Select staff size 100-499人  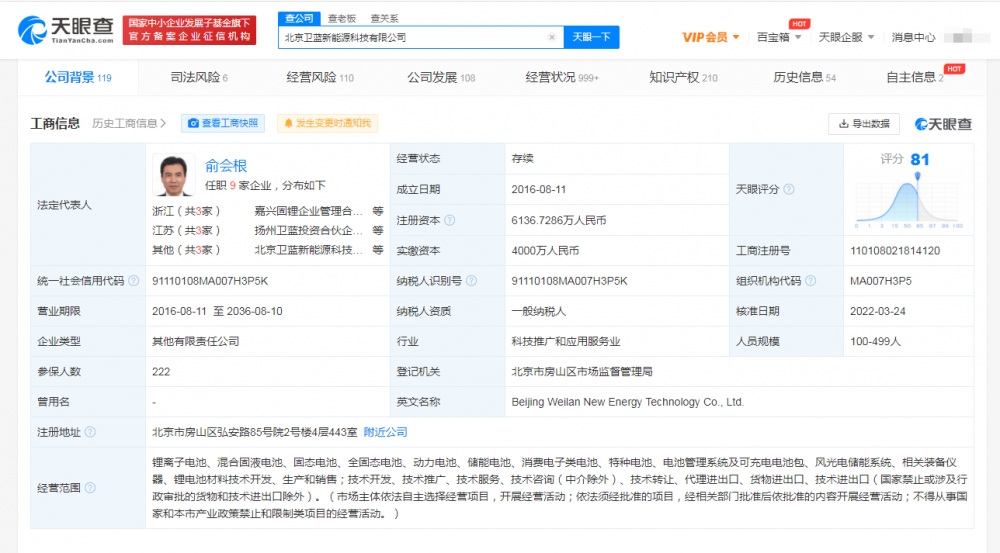click(875, 341)
